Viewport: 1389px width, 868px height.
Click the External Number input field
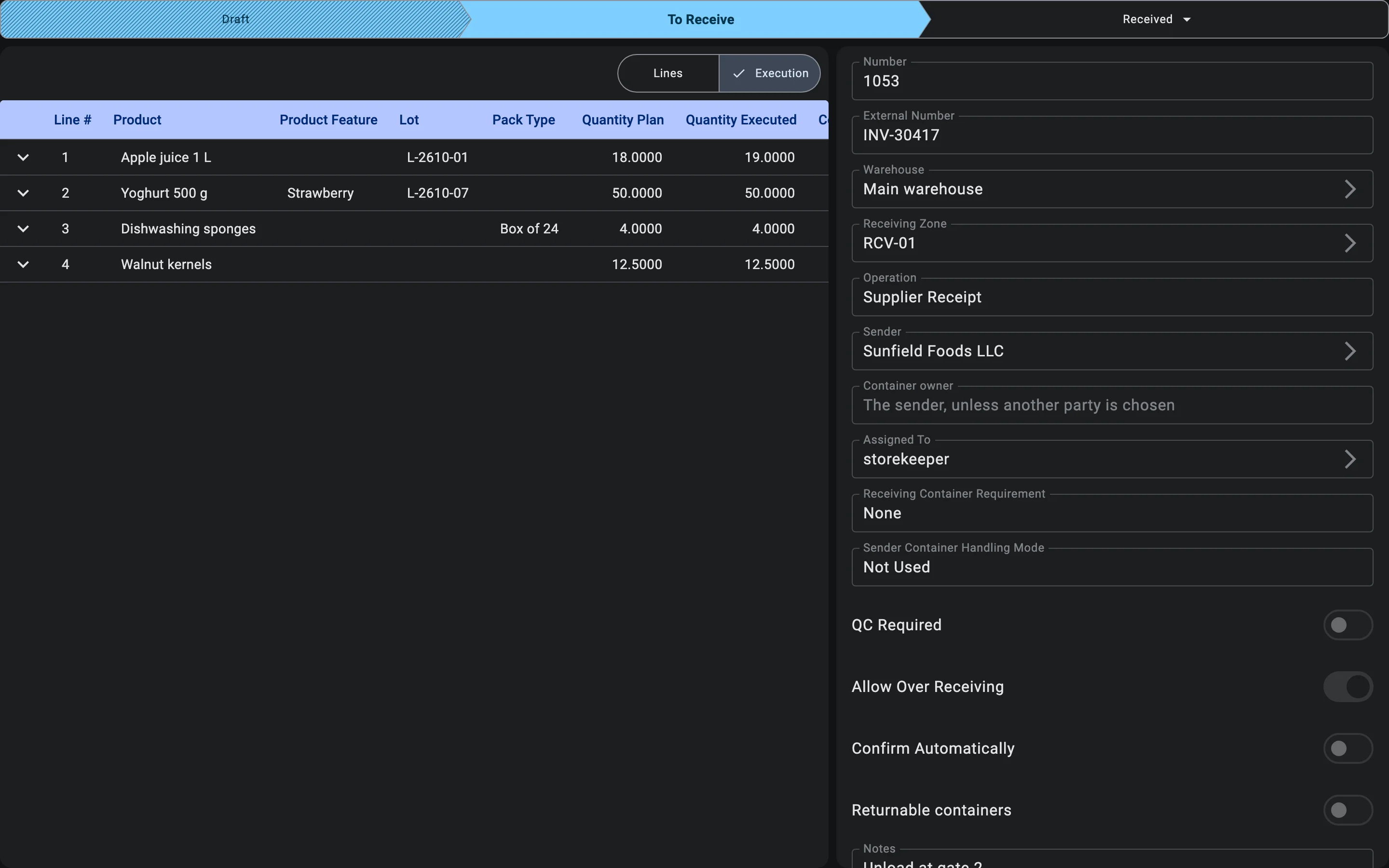[x=1112, y=135]
